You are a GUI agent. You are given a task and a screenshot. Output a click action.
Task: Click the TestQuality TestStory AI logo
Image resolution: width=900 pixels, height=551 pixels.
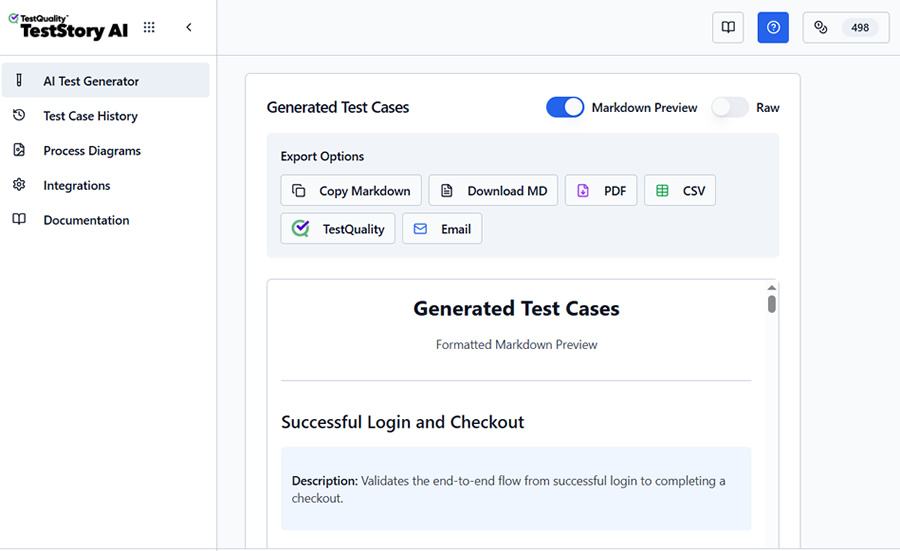tap(68, 27)
